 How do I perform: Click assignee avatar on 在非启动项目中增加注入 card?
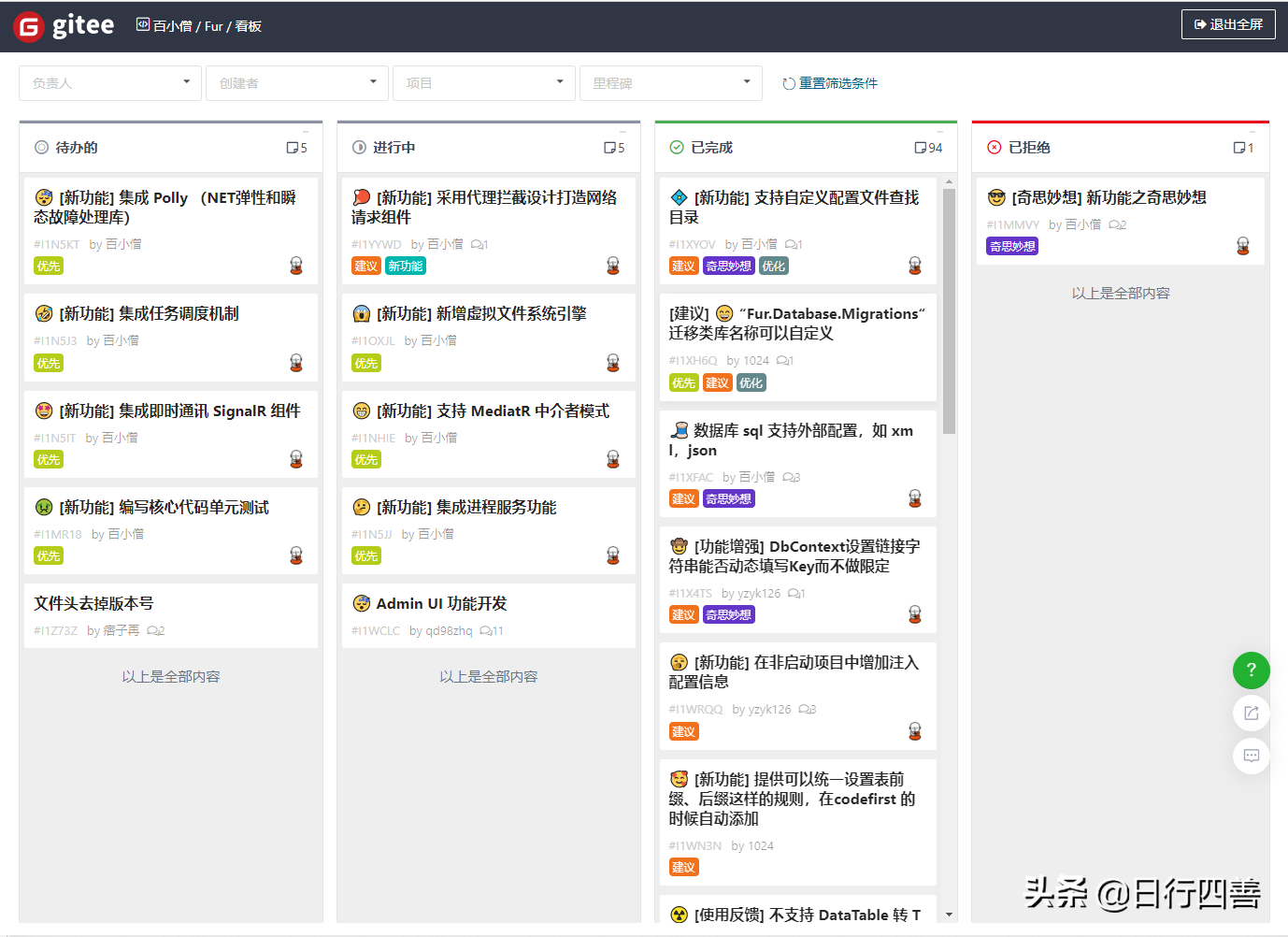915,731
